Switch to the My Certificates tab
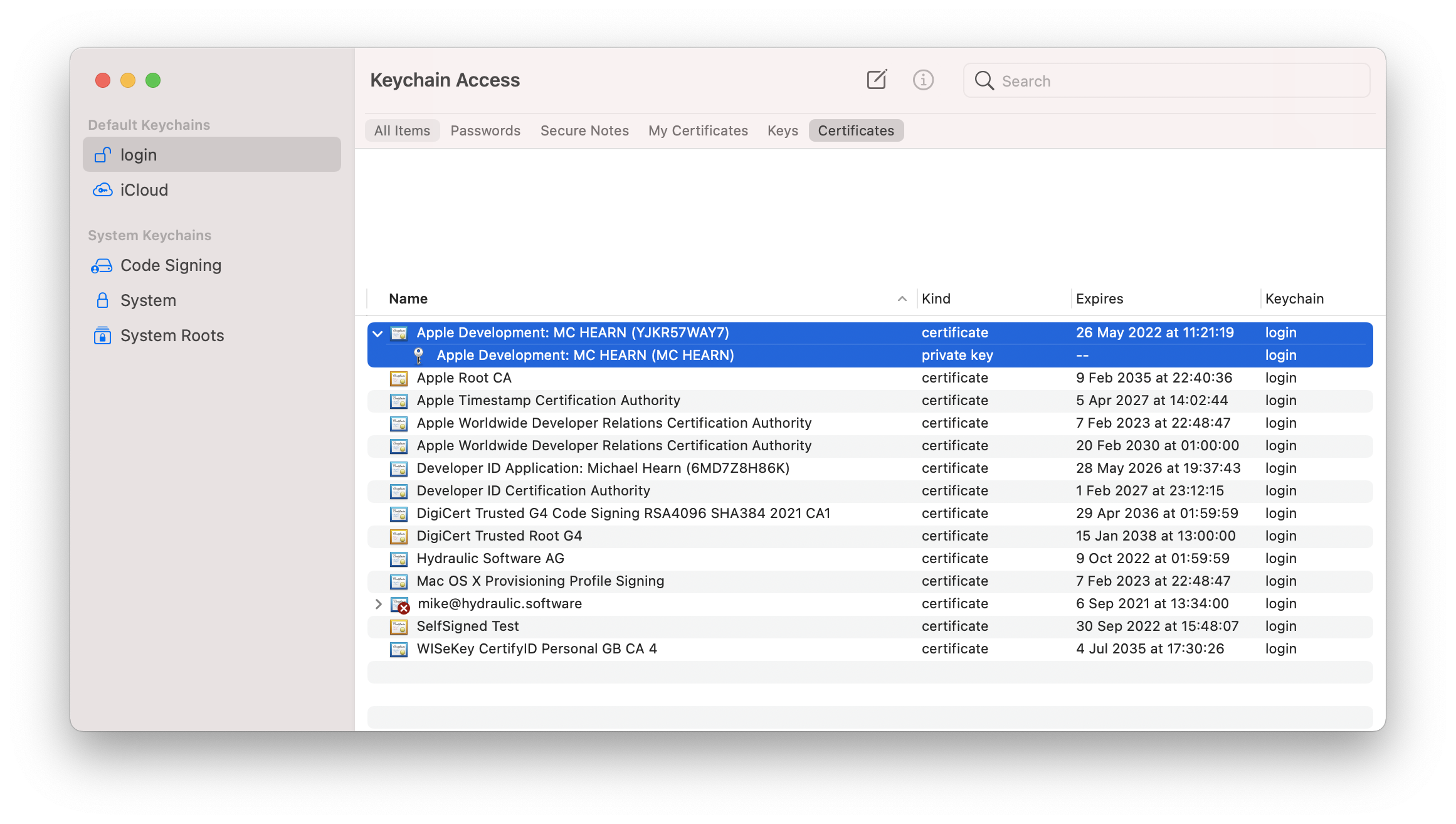The height and width of the screenshot is (824, 1456). point(698,130)
